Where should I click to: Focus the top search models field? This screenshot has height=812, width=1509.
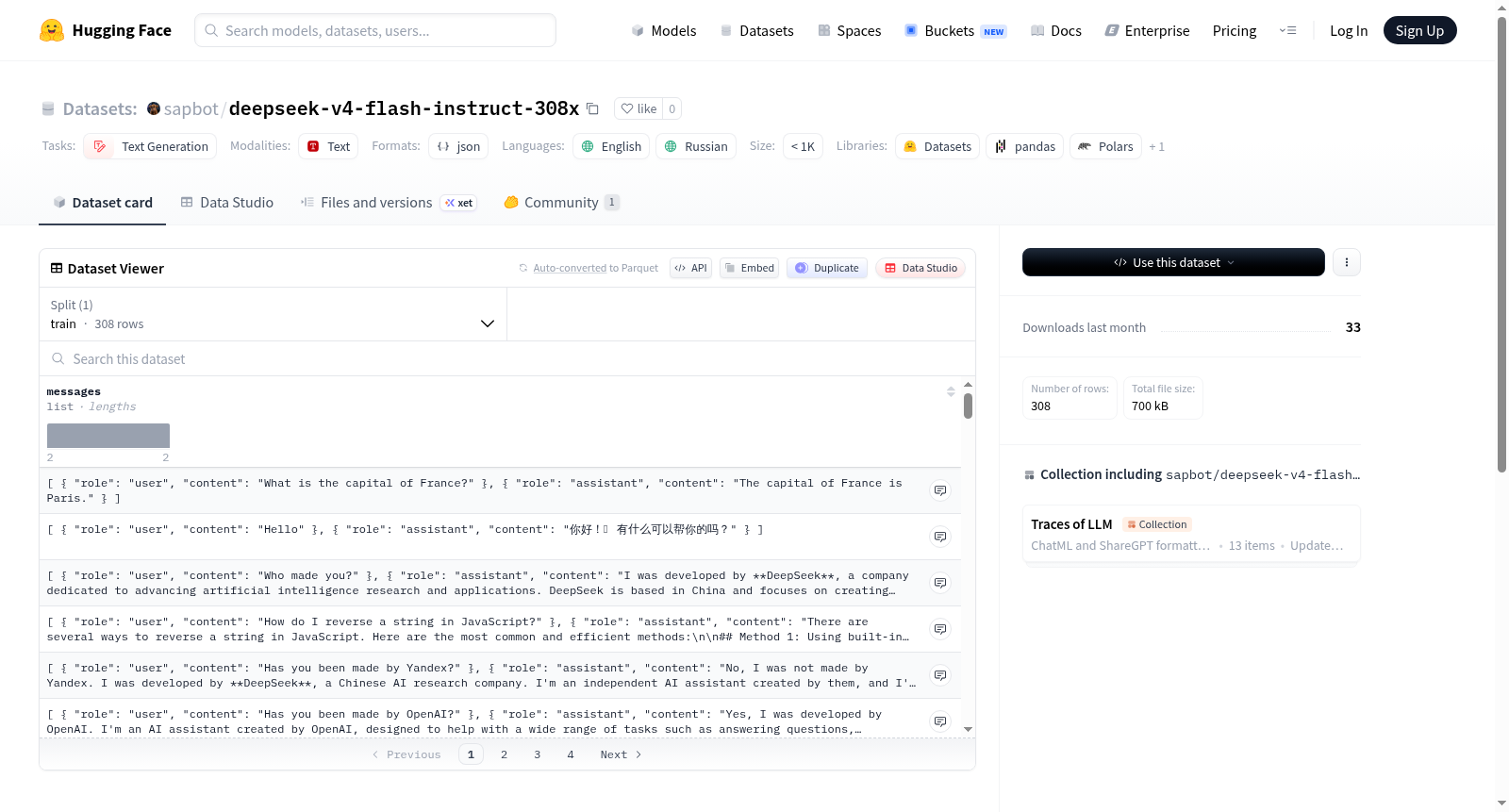click(375, 30)
